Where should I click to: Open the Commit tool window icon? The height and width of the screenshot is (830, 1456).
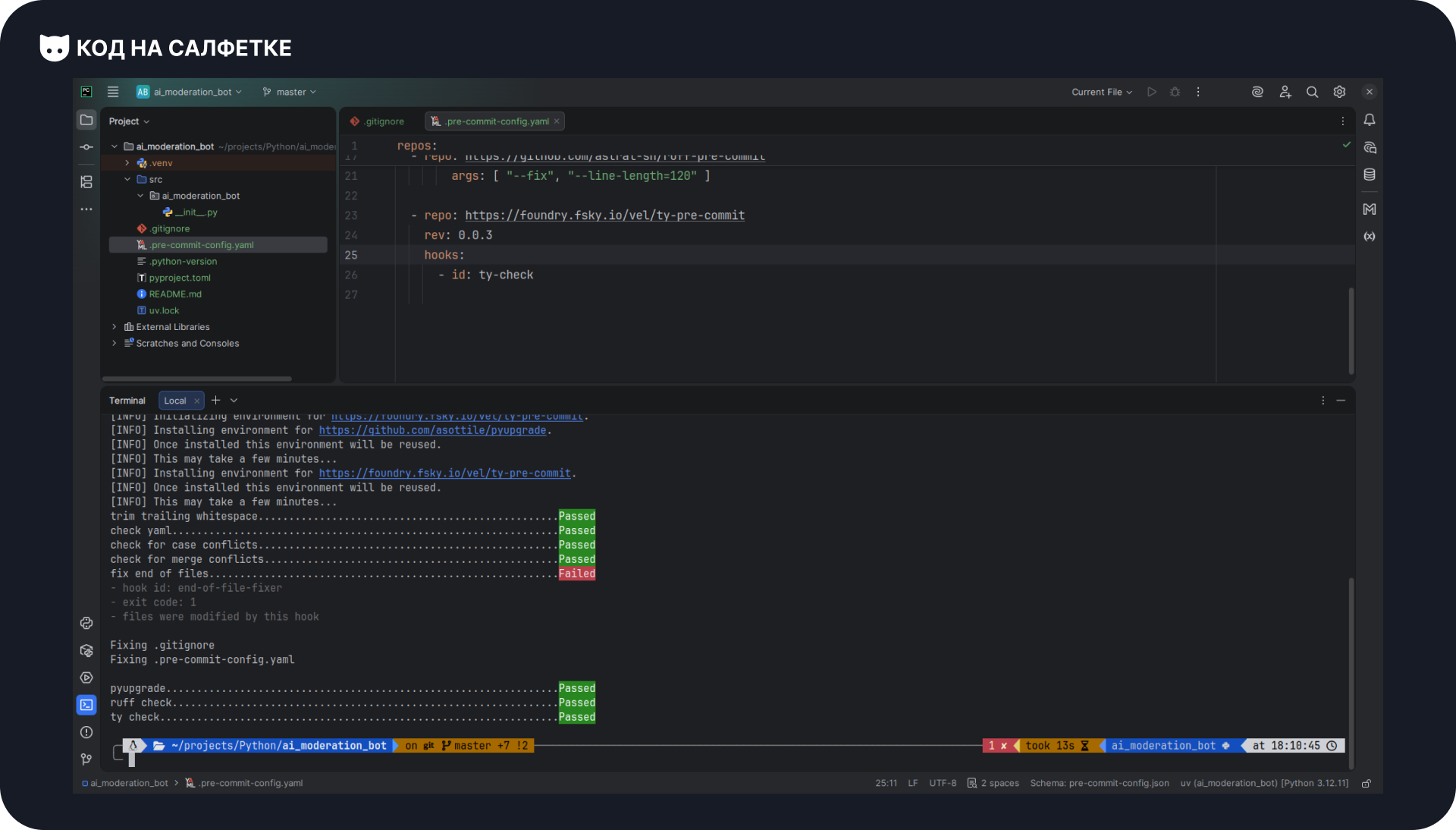tap(86, 147)
